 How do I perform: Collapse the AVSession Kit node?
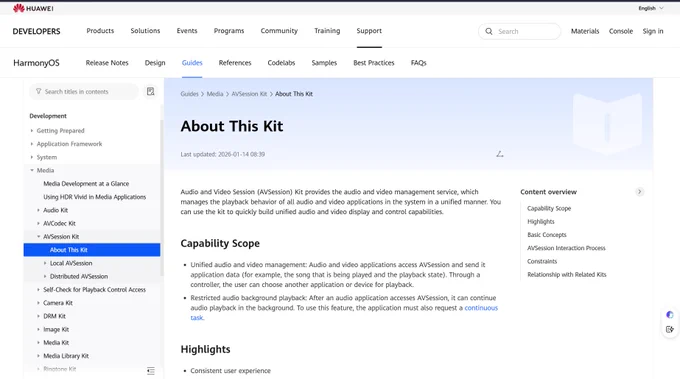click(38, 237)
